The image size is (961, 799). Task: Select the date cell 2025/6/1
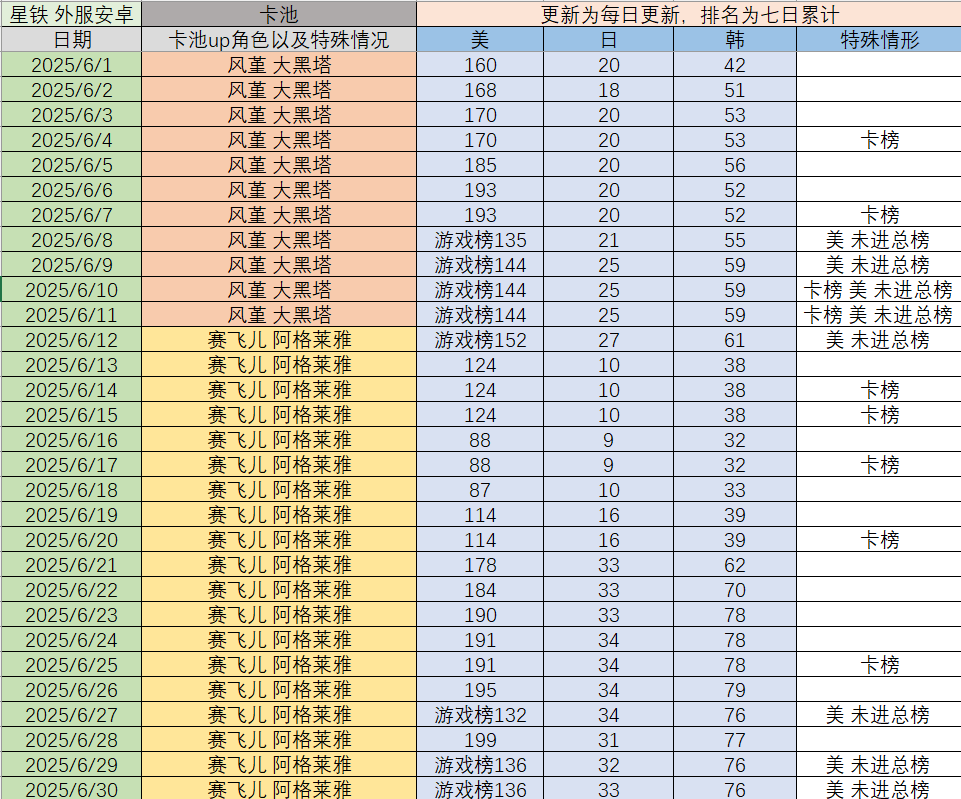pos(71,65)
